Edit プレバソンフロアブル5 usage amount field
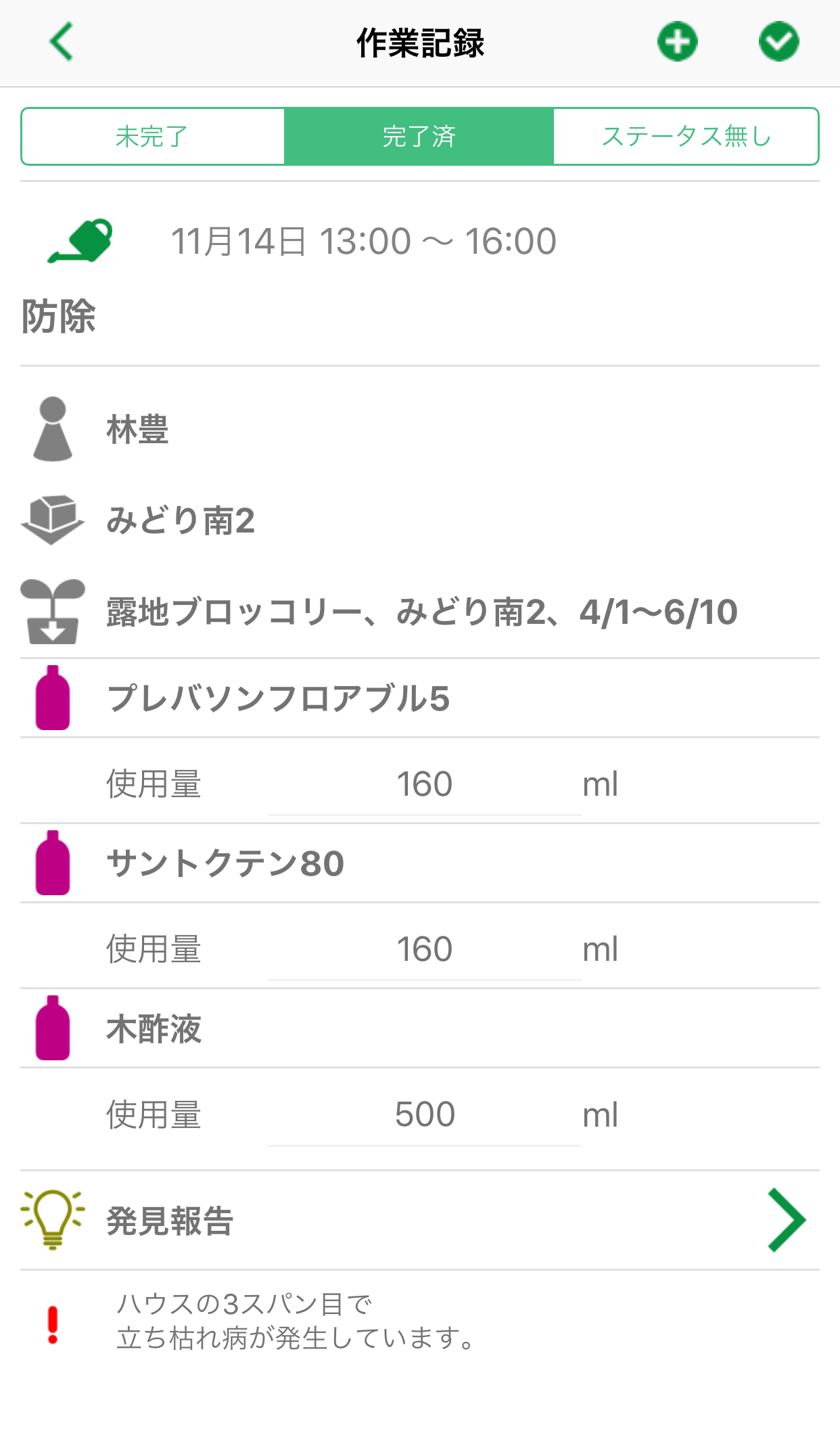 tap(424, 785)
